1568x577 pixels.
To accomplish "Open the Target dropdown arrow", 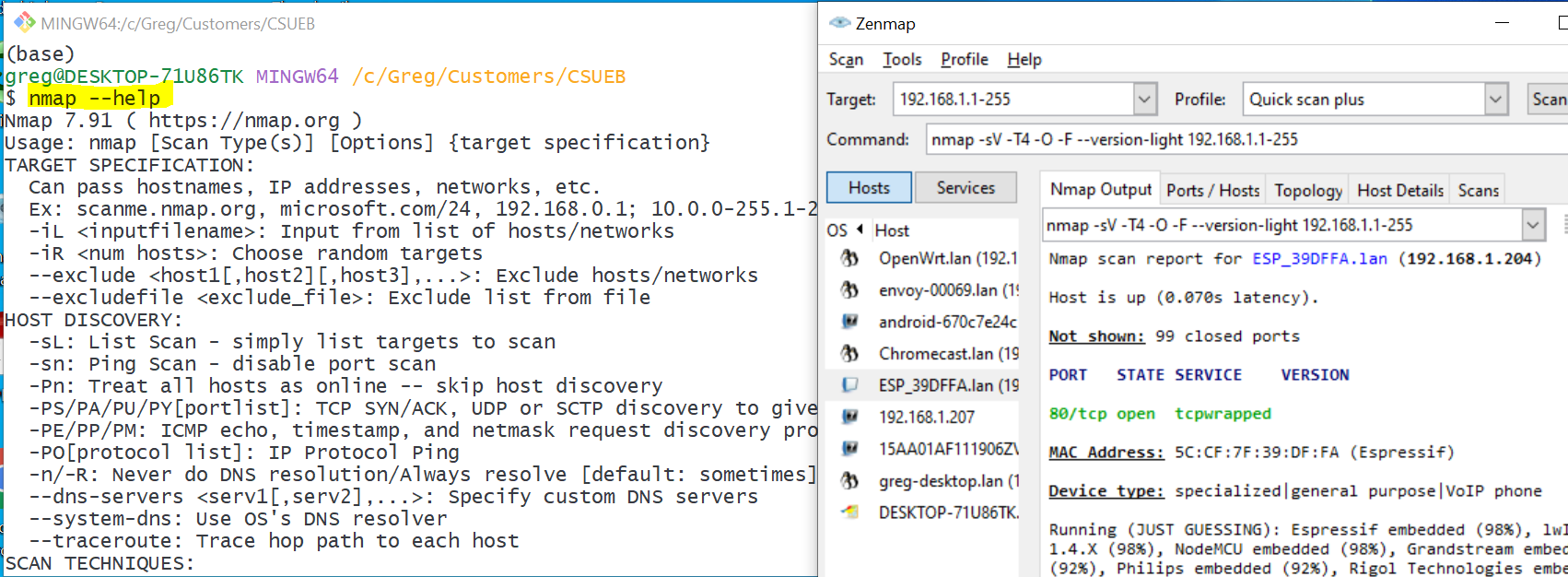I will [x=1144, y=99].
